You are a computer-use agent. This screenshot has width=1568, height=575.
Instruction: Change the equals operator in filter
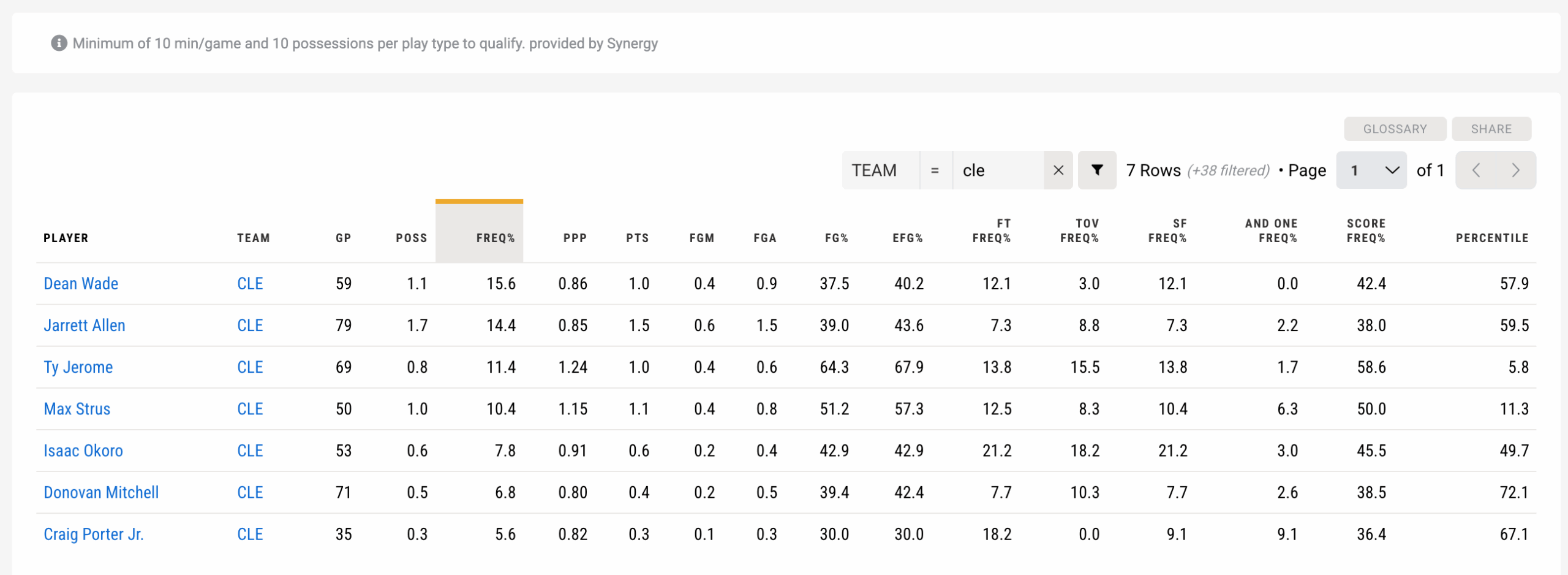click(935, 170)
